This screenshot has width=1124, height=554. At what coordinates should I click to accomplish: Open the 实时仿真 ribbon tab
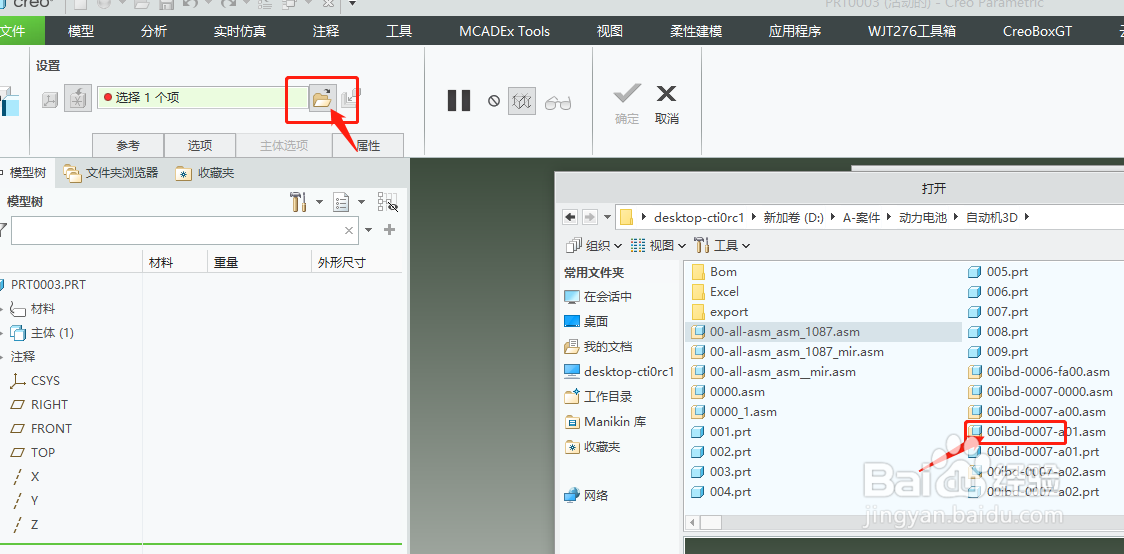(x=240, y=31)
